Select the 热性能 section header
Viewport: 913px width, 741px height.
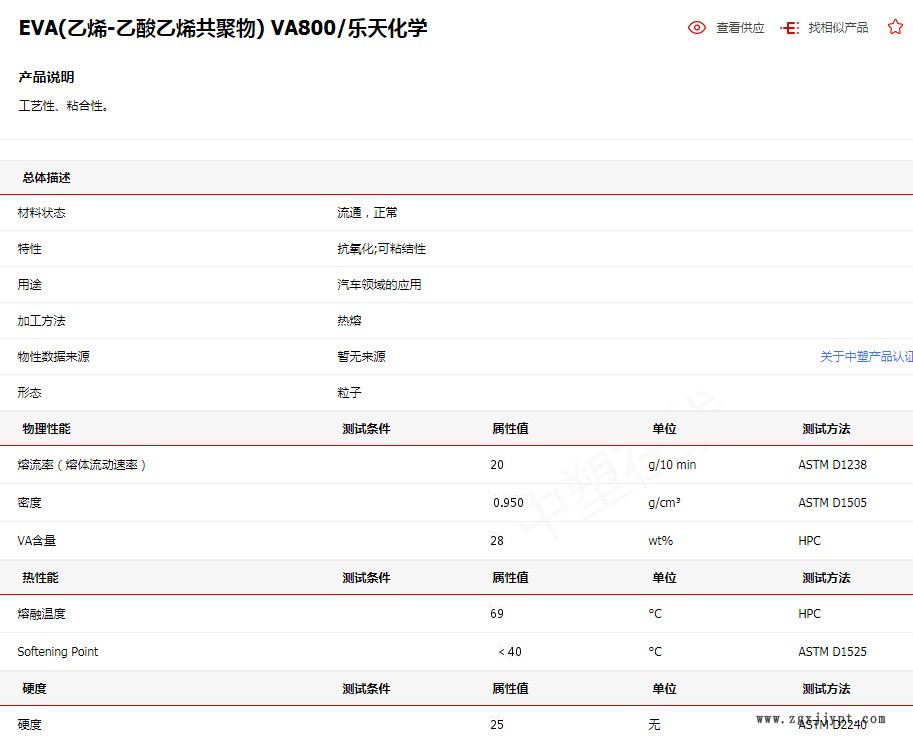click(41, 578)
